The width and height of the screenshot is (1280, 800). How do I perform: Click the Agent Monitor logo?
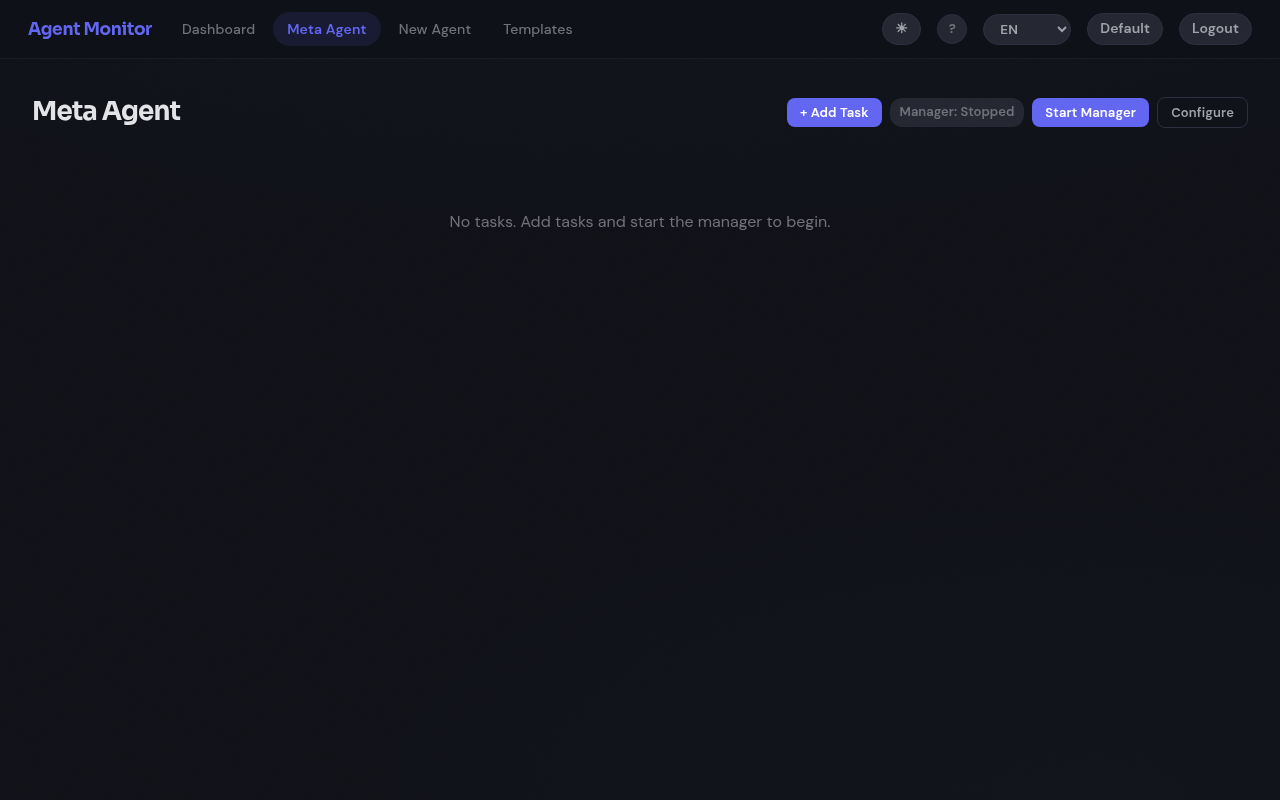coord(90,29)
